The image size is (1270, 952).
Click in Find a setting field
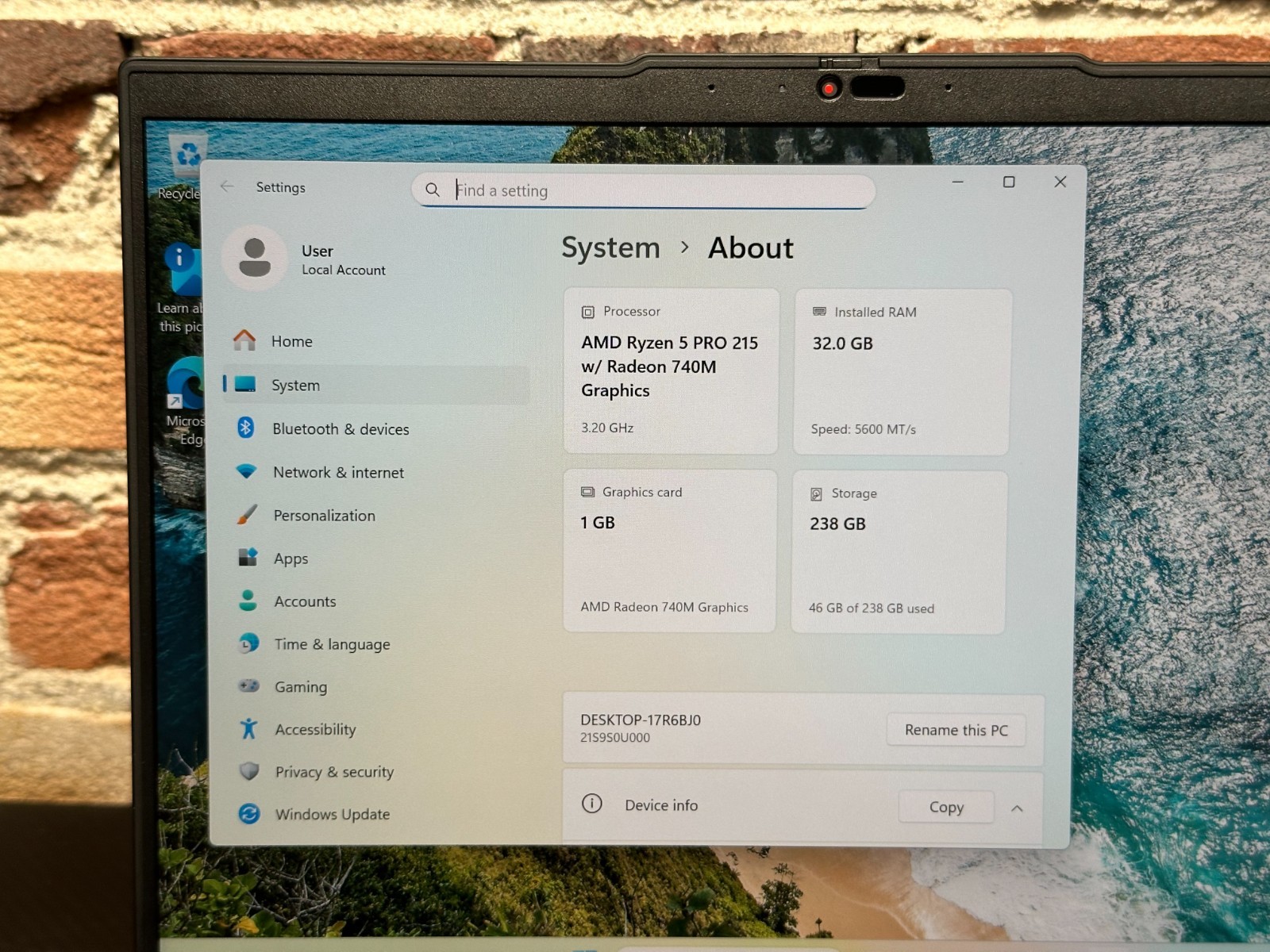pyautogui.click(x=643, y=190)
